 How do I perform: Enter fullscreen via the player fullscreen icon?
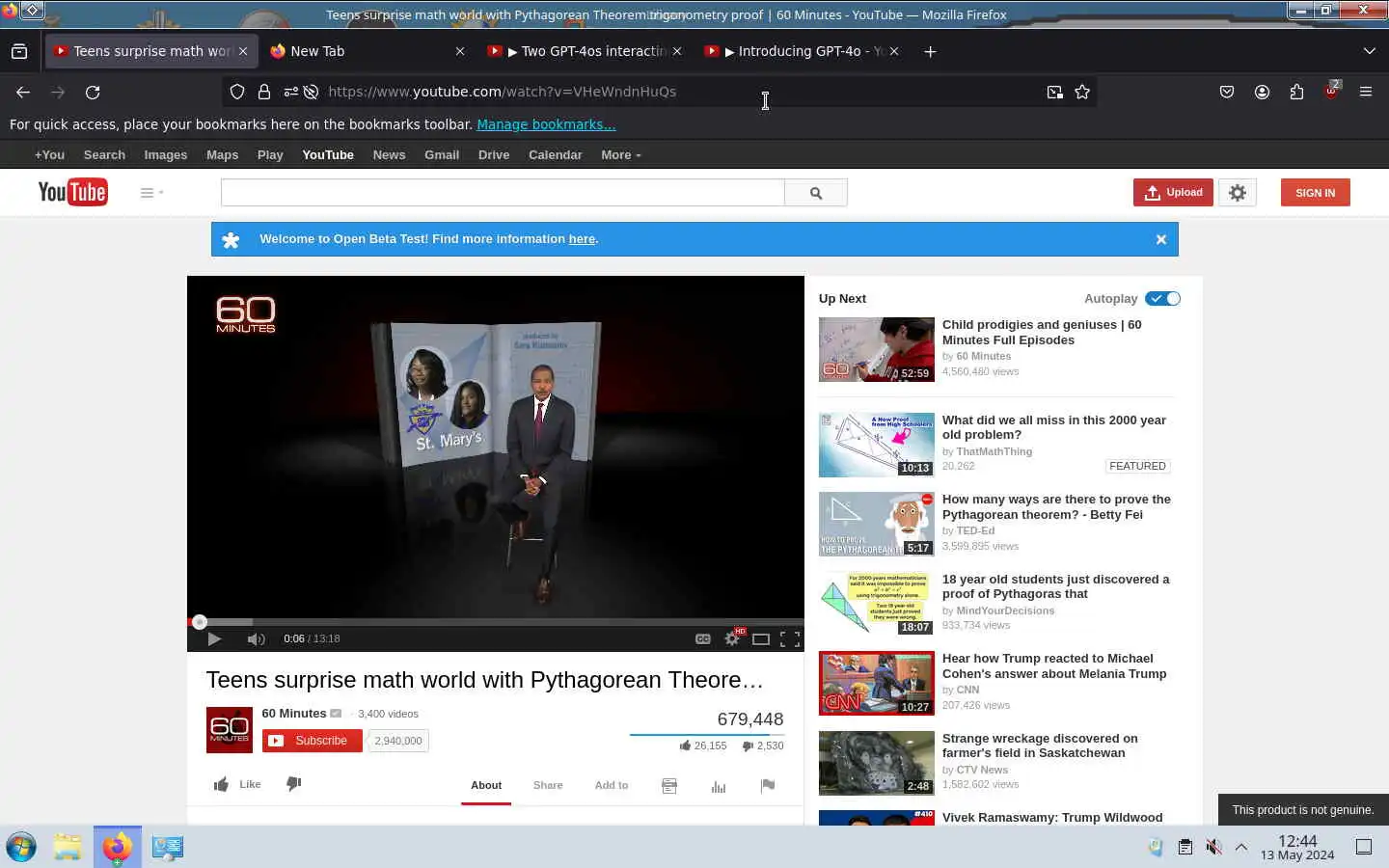[x=790, y=638]
